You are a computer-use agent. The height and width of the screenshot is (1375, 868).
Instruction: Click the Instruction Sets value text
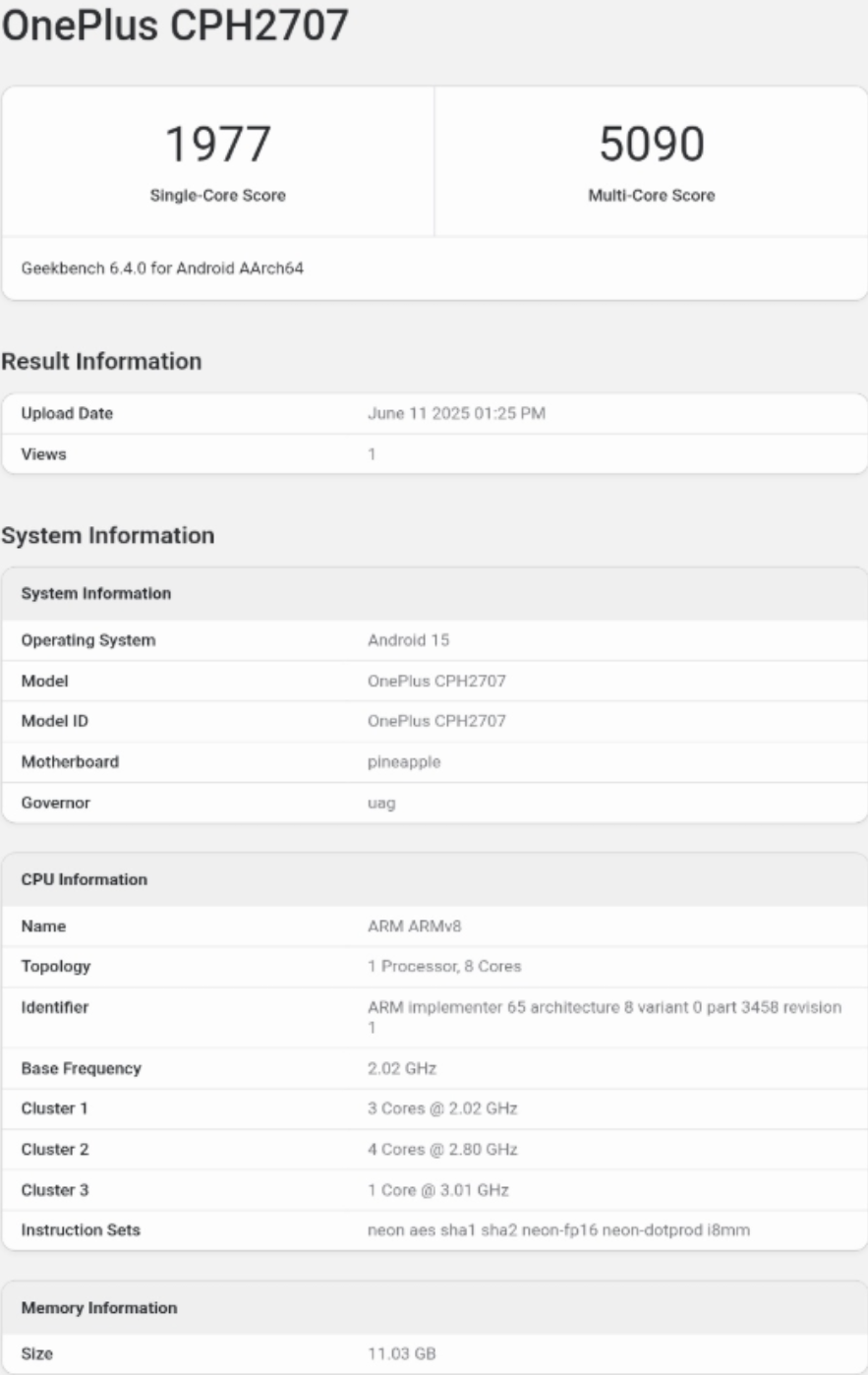[558, 1229]
